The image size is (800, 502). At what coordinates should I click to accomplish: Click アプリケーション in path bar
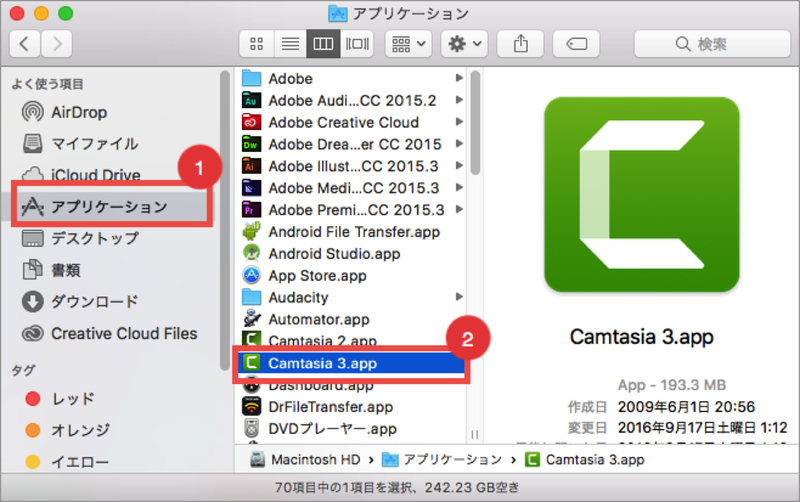(x=442, y=460)
